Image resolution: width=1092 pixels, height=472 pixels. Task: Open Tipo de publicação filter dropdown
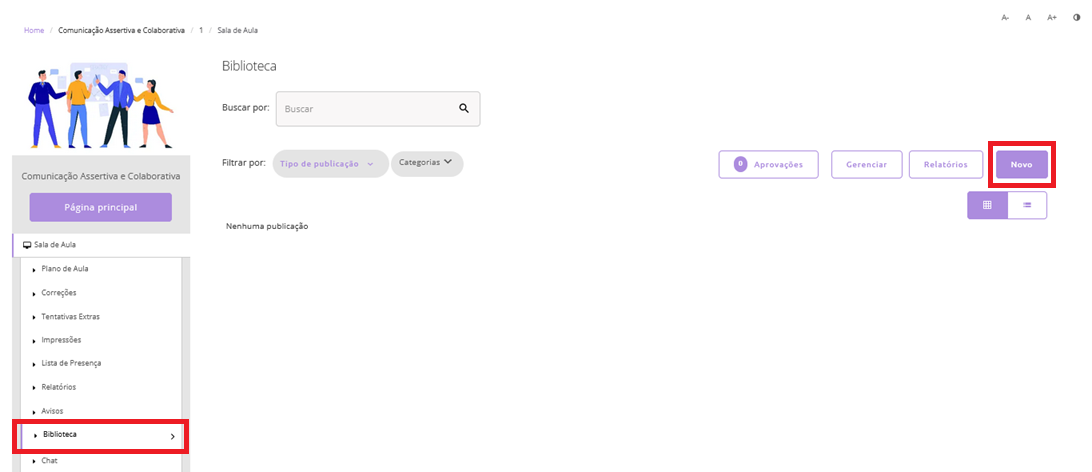pos(329,164)
